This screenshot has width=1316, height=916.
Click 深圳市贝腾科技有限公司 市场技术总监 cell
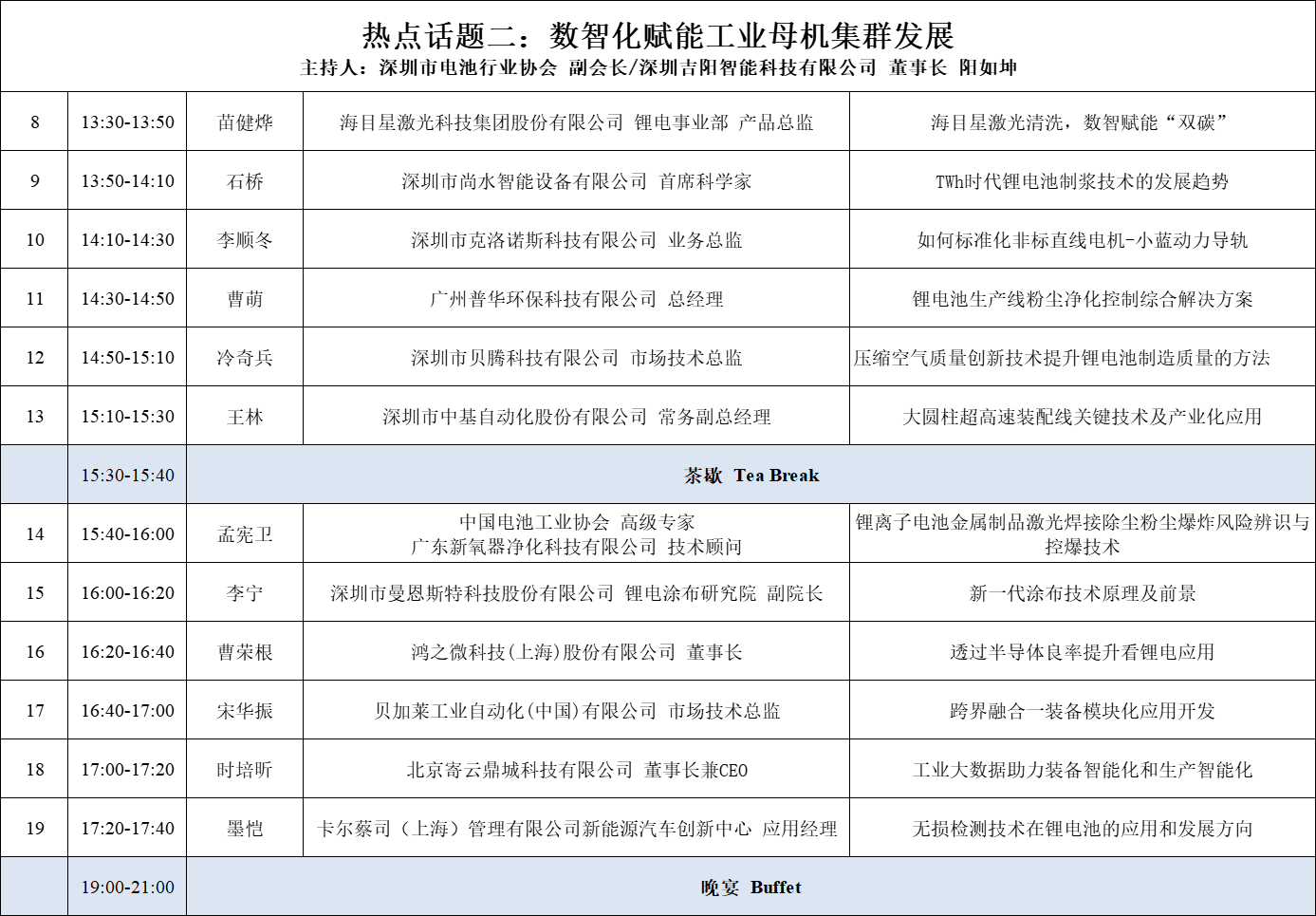click(x=576, y=357)
